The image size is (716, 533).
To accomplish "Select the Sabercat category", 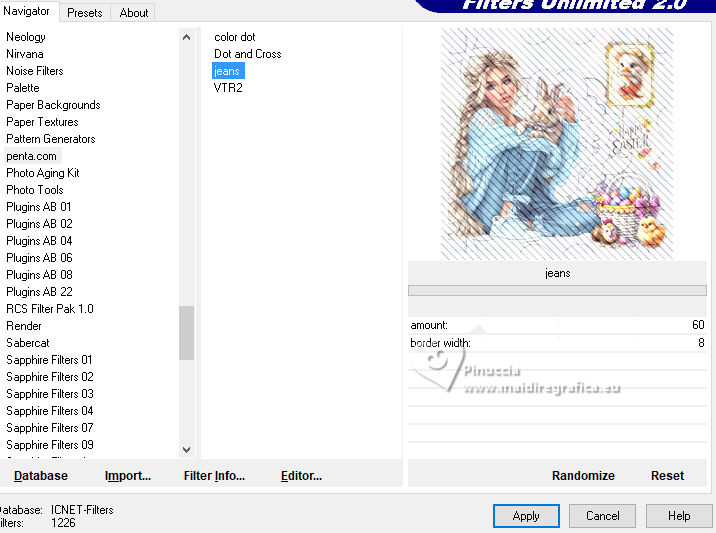I will coord(28,343).
